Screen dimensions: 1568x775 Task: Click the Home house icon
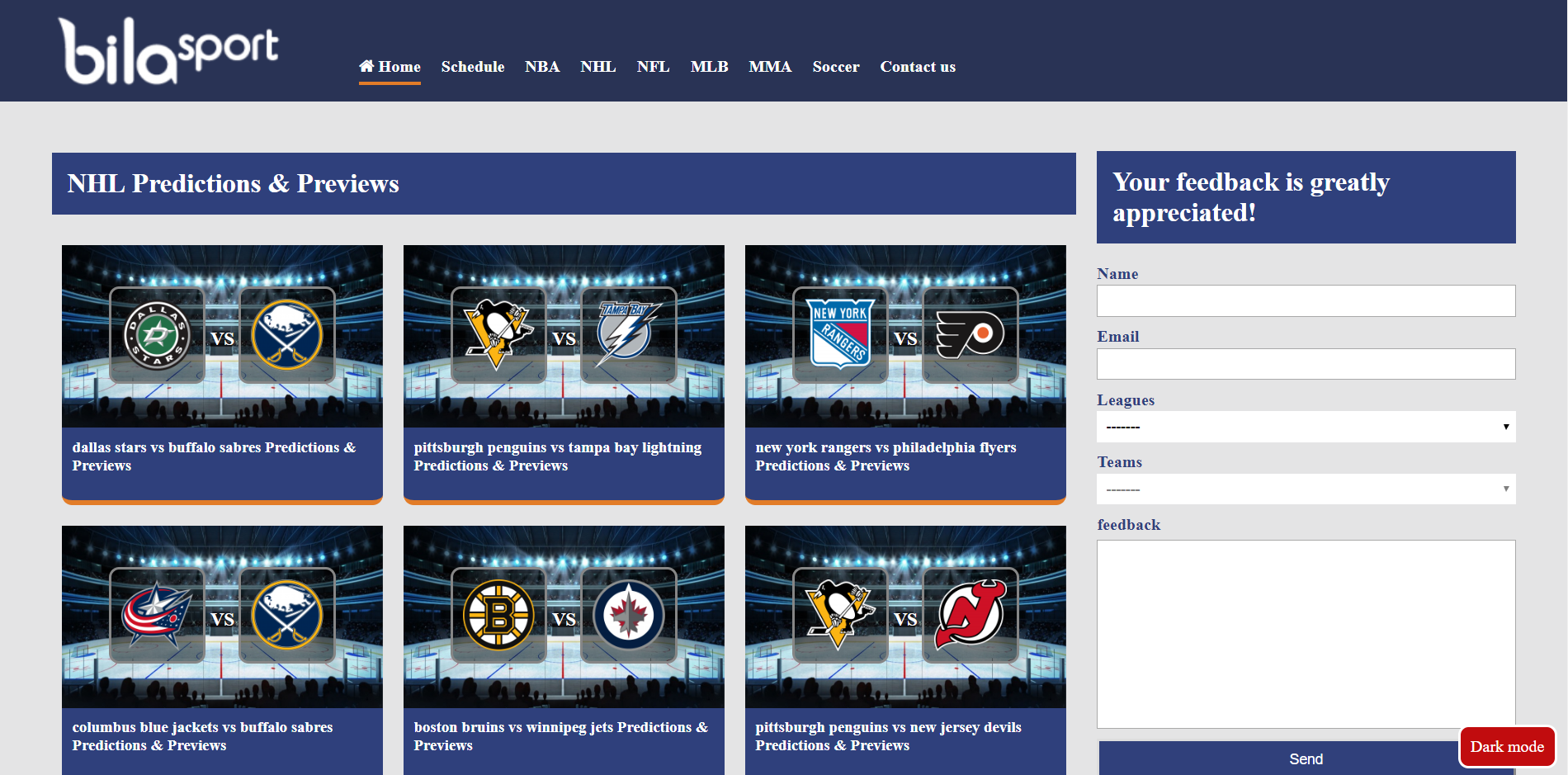coord(366,66)
